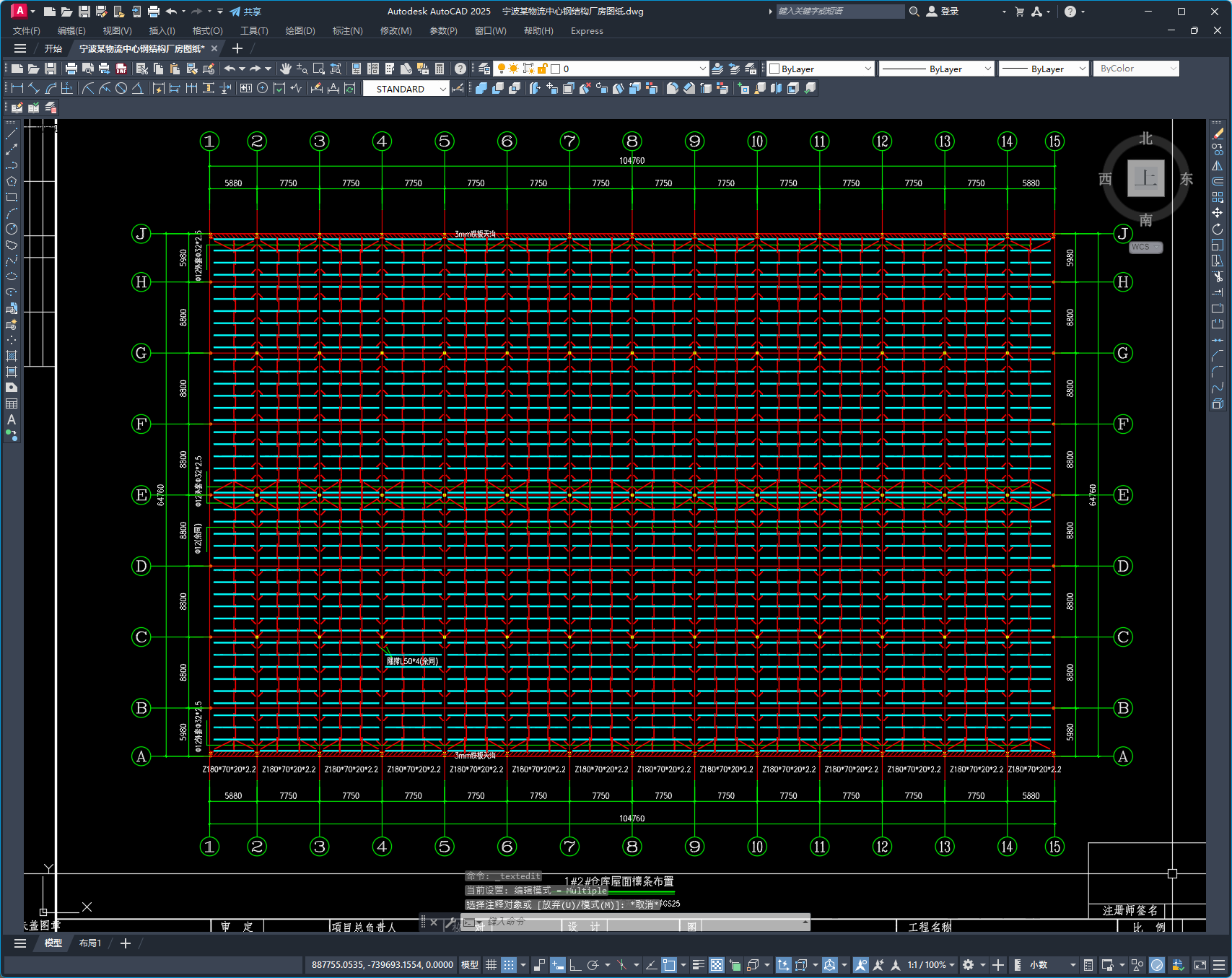Switch to the 布局1 layout tab
Screen dimensions: 1232x978
(90, 943)
